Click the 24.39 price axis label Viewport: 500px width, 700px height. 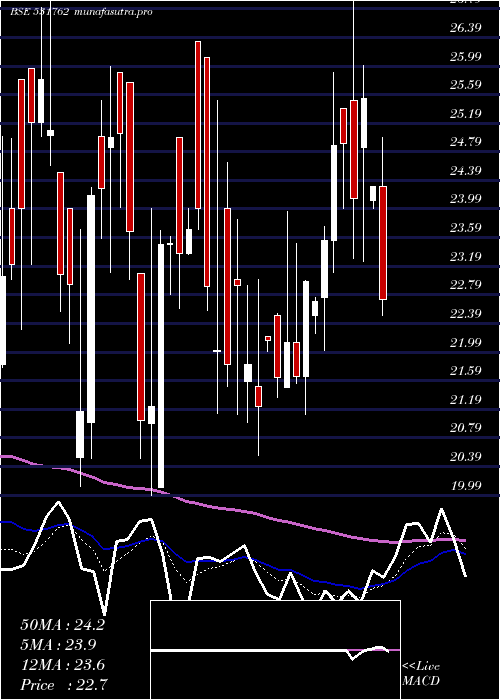[x=466, y=171]
